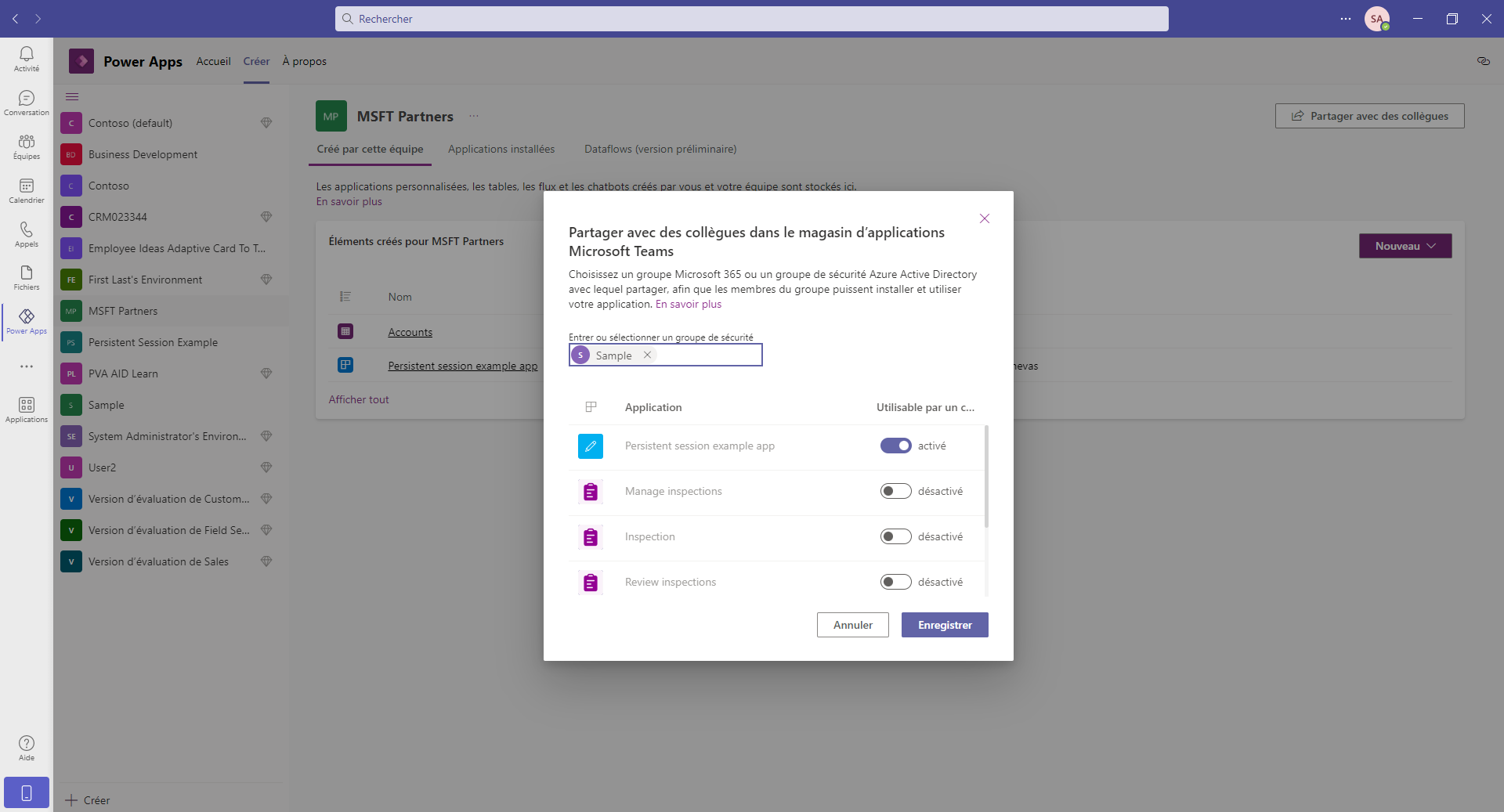The image size is (1504, 812).
Task: Open more apps ellipsis in rail
Action: tap(27, 366)
